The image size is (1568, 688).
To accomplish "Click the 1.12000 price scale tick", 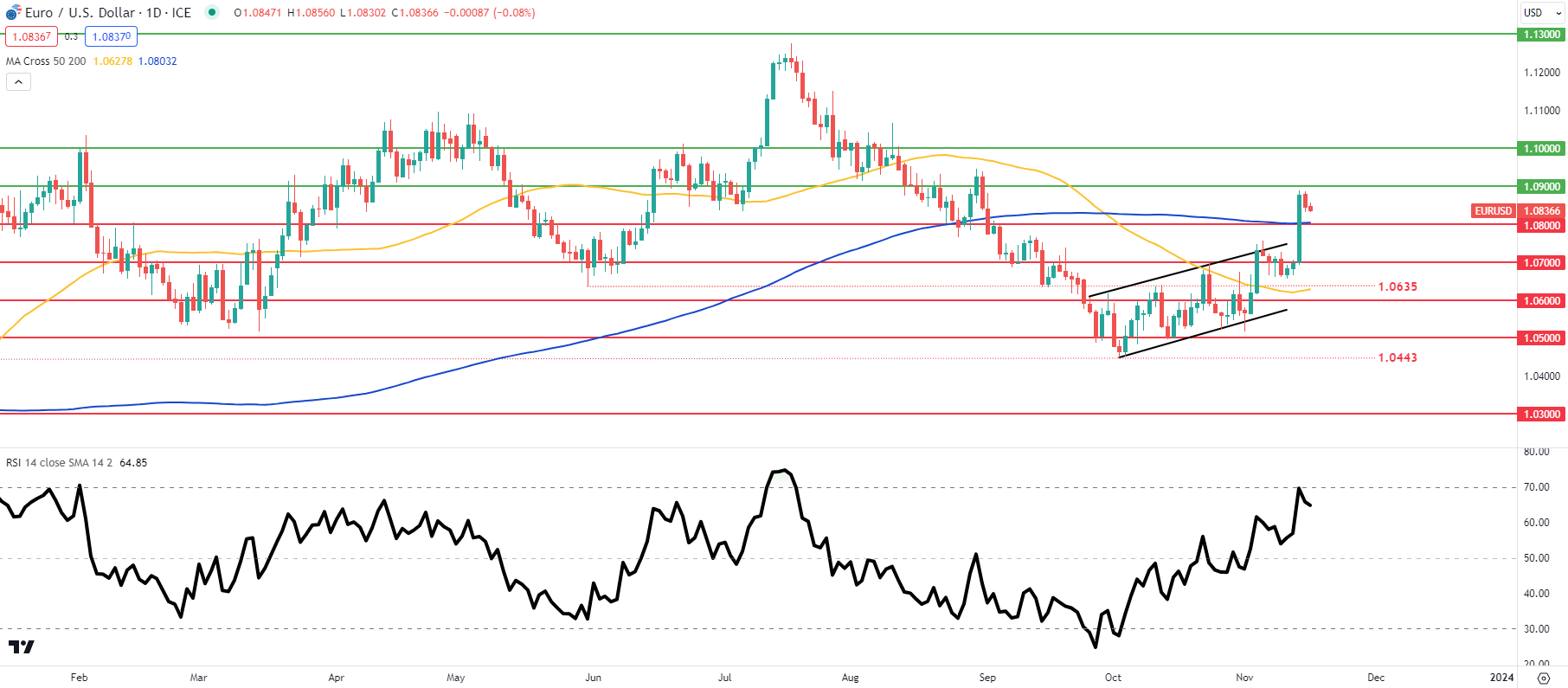I will click(x=1542, y=73).
